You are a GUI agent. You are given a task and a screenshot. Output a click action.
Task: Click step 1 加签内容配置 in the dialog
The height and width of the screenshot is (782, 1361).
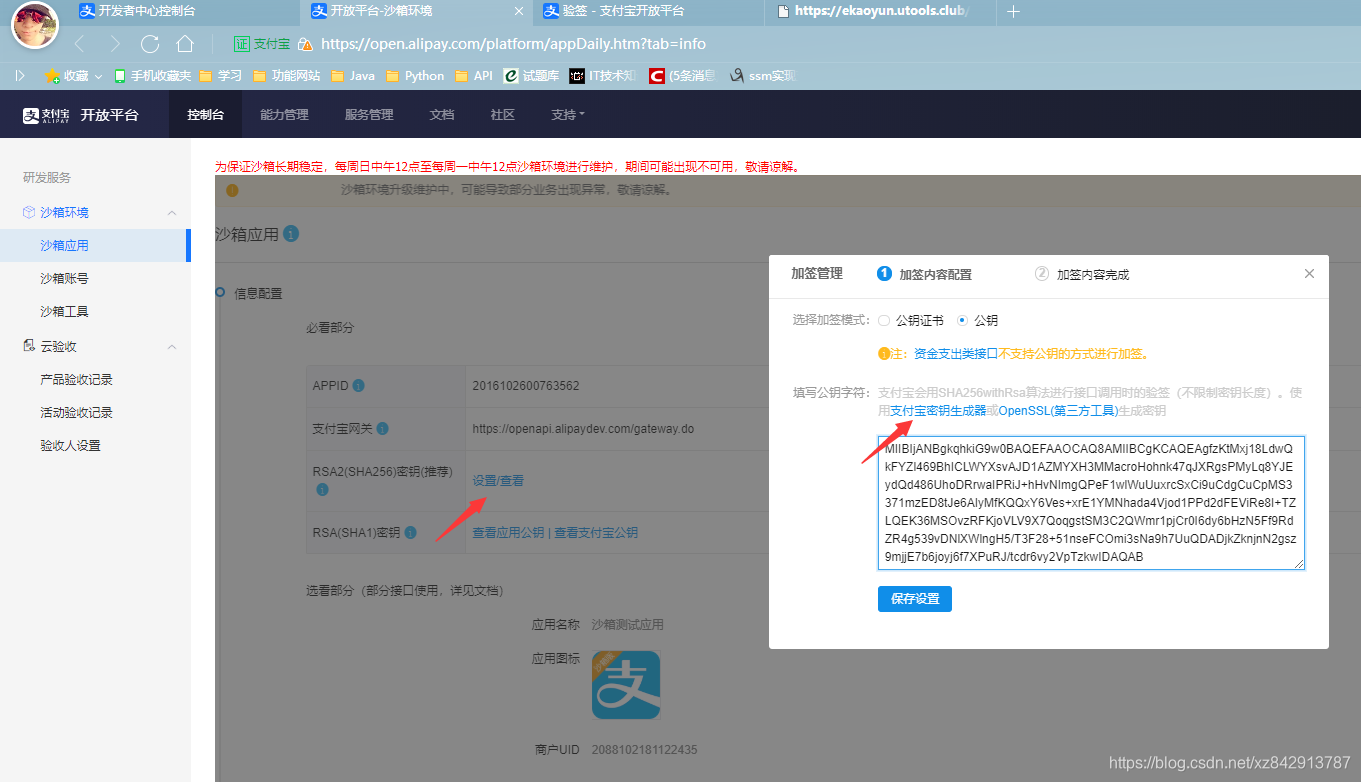pos(924,274)
